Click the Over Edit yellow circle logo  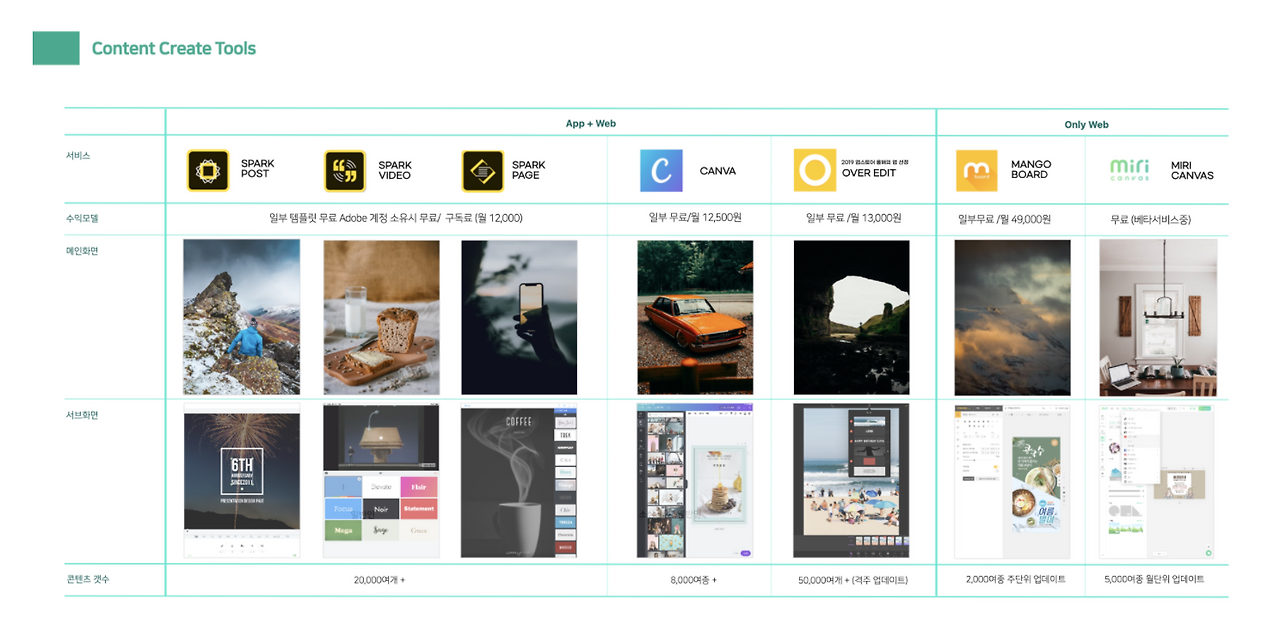(815, 170)
